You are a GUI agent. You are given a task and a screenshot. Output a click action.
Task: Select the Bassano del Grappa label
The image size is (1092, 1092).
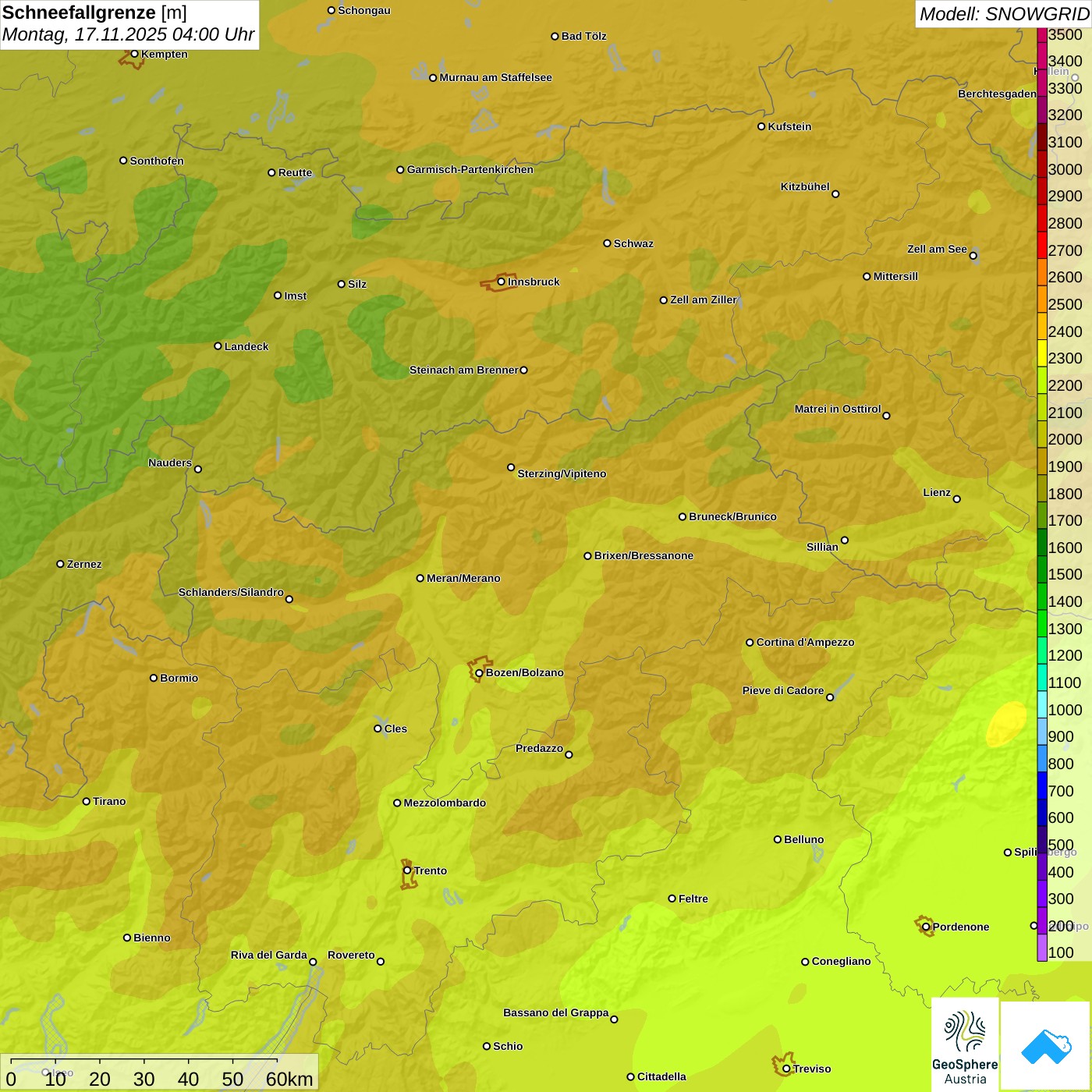[x=556, y=1012]
